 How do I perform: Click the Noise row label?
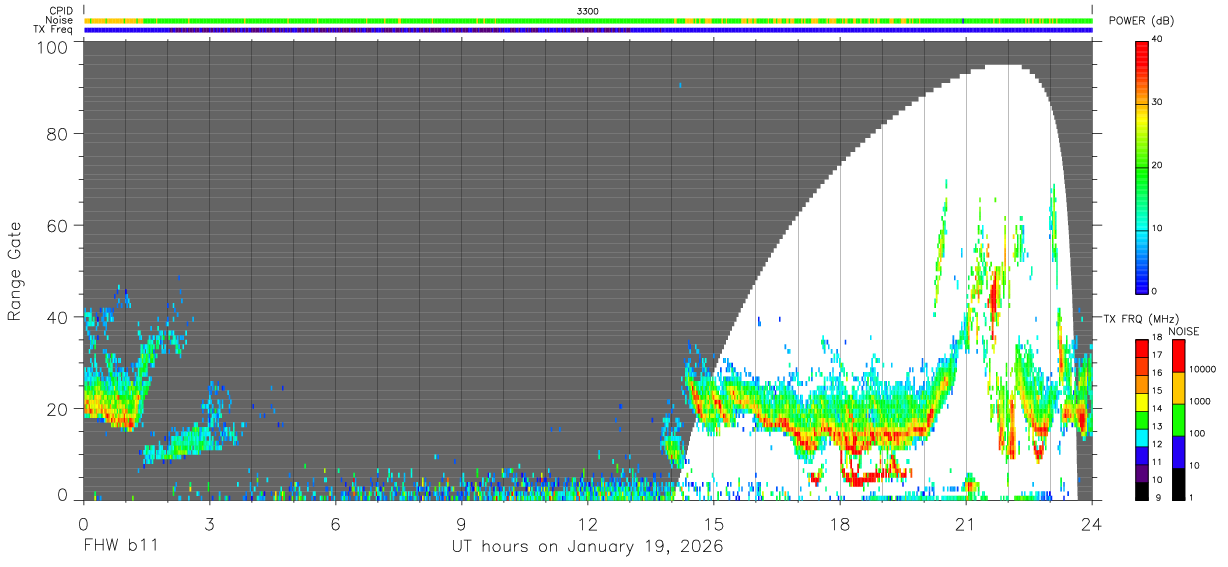click(x=60, y=20)
